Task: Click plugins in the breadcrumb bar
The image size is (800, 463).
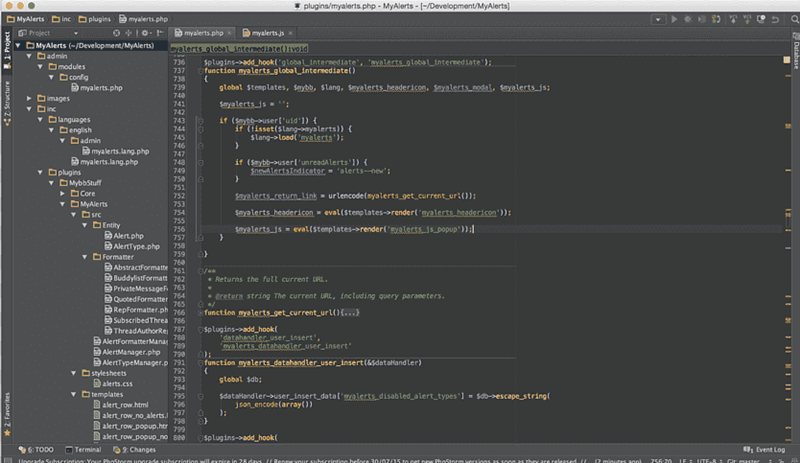Action: click(x=100, y=19)
